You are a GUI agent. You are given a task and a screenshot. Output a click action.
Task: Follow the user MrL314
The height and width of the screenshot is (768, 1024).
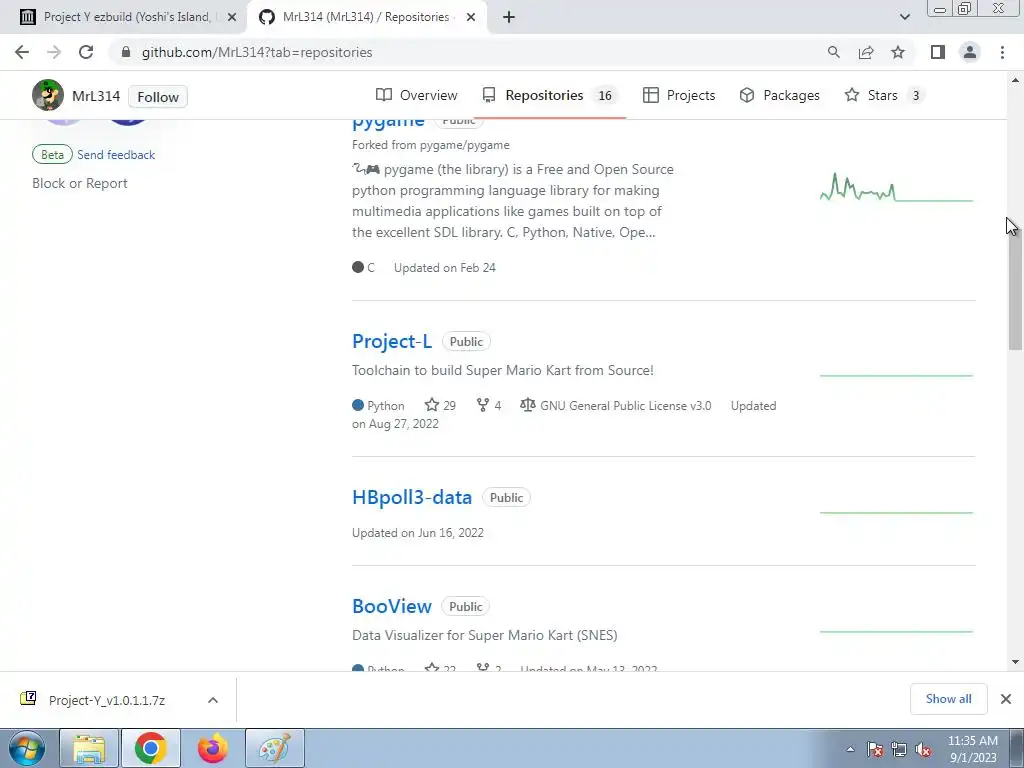coord(158,97)
